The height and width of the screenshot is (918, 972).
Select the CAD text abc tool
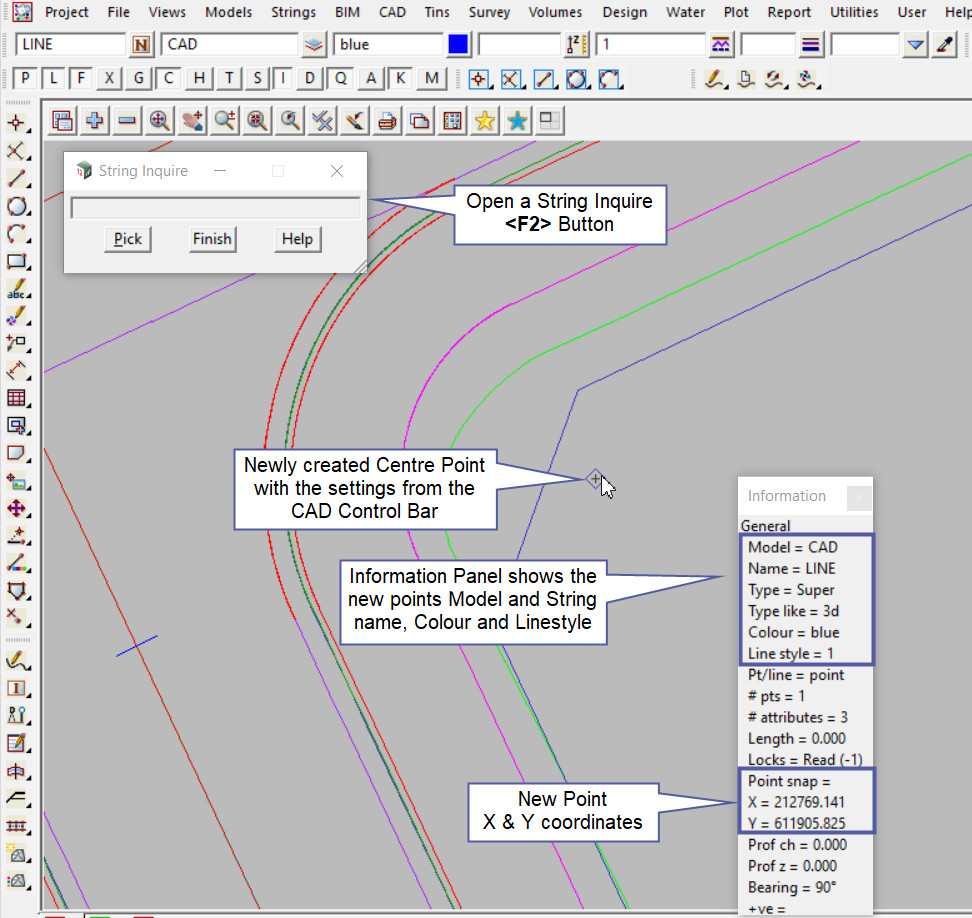16,290
